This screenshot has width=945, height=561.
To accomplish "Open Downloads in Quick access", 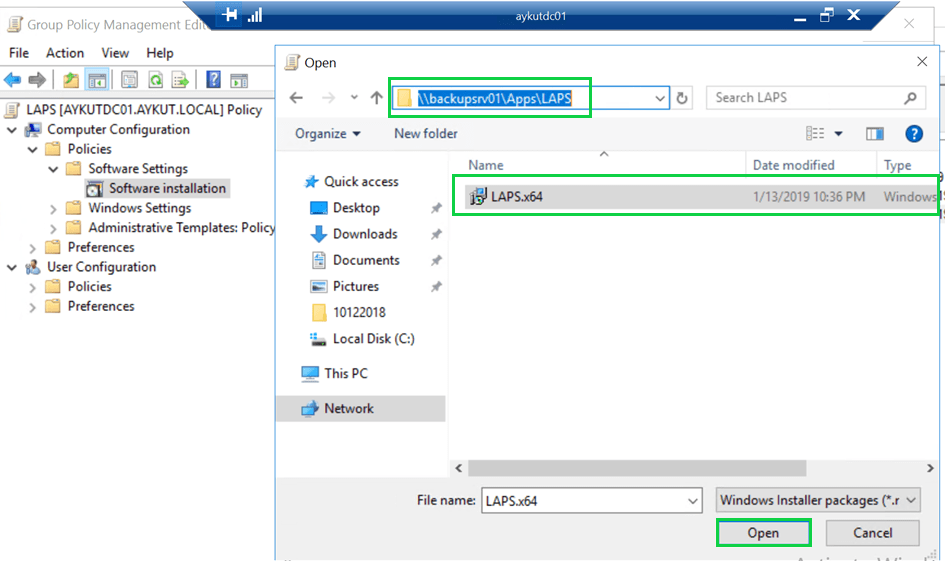I will tap(364, 234).
